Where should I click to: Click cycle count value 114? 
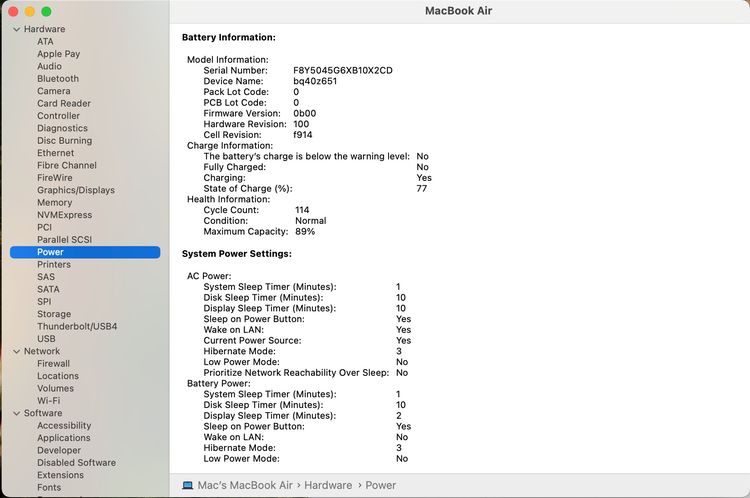302,210
